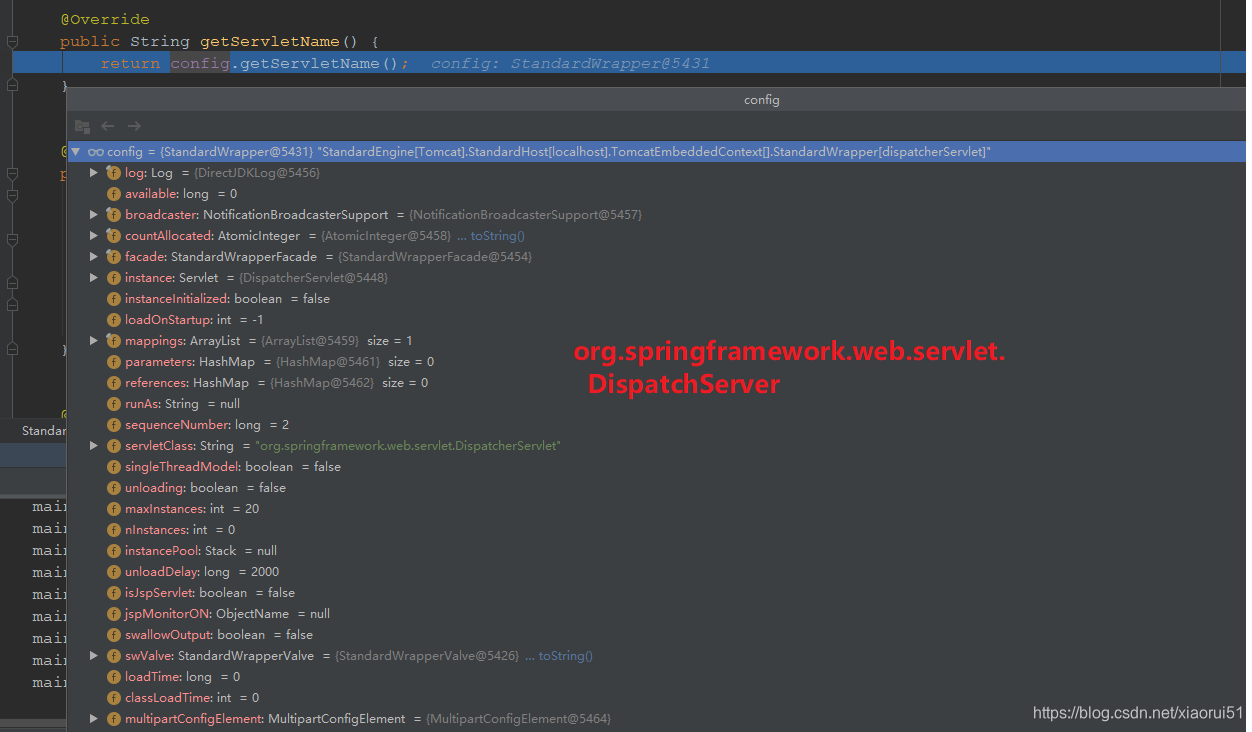This screenshot has height=732, width=1252.
Task: Click the field icon beside servletClass
Action: tap(114, 446)
